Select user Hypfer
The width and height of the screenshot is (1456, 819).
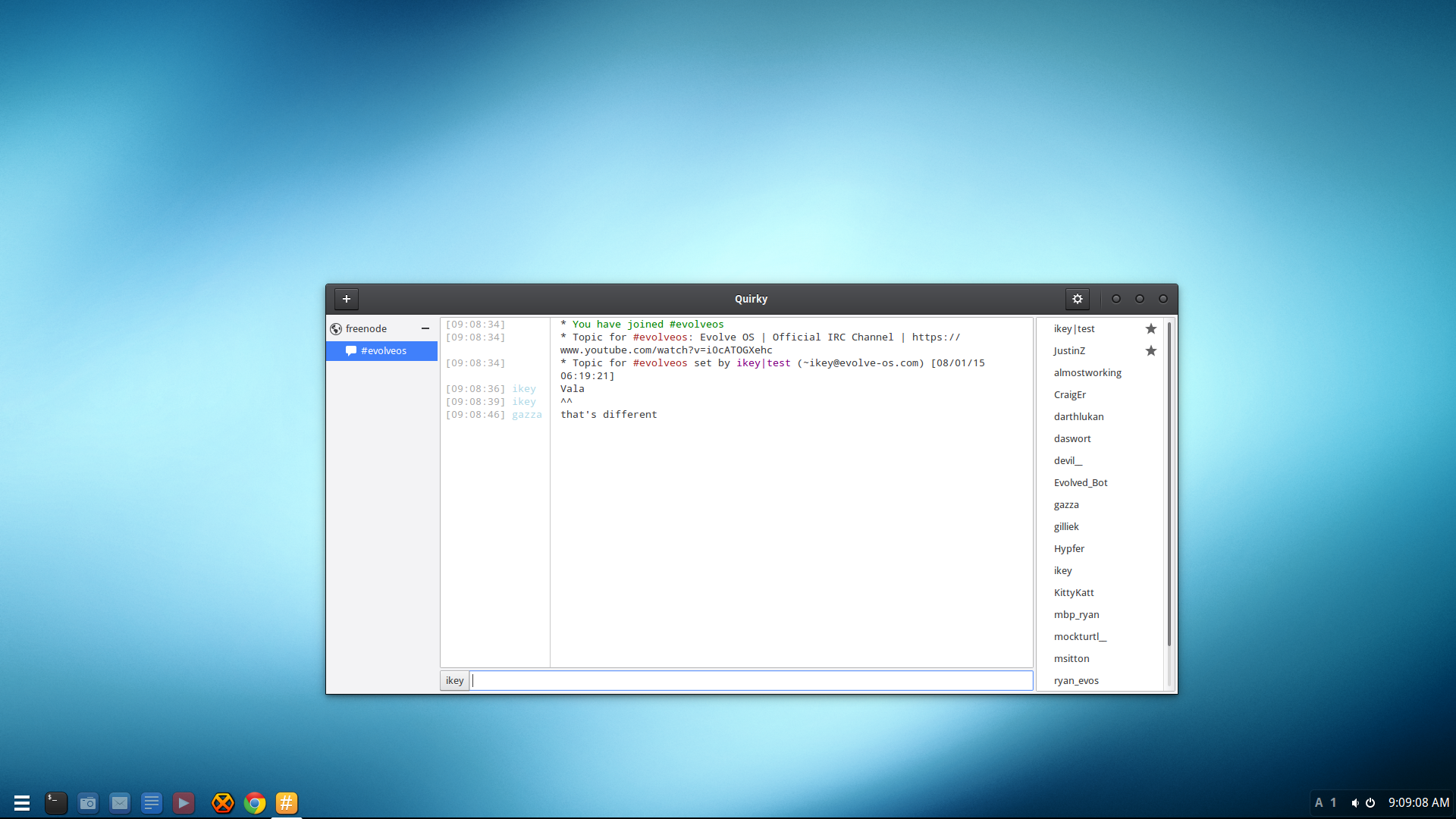pos(1069,548)
